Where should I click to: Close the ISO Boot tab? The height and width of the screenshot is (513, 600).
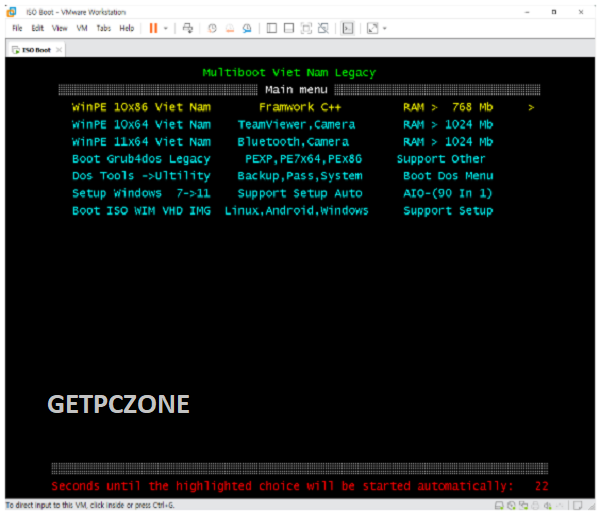click(59, 49)
